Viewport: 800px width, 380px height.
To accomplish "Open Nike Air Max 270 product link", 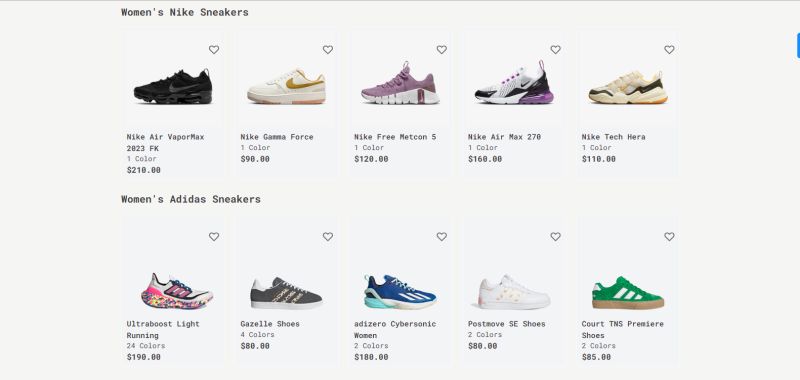I will point(505,137).
